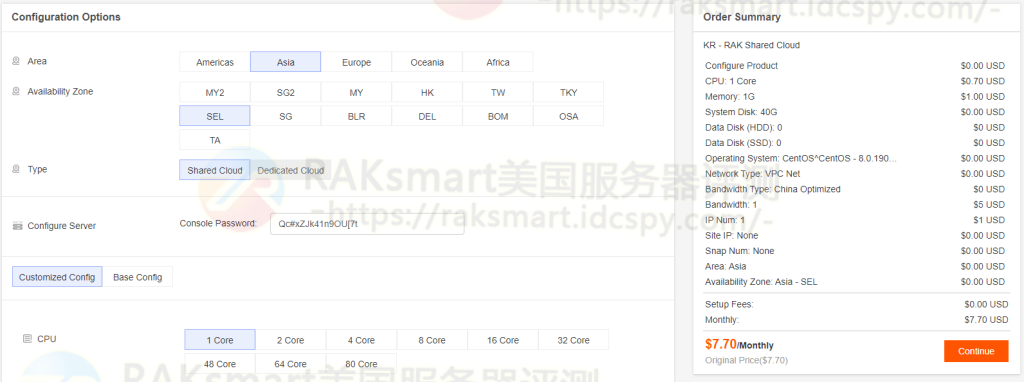Screen dimensions: 1024x382
Task: Click the Snap Num: None row
Action: (x=855, y=251)
